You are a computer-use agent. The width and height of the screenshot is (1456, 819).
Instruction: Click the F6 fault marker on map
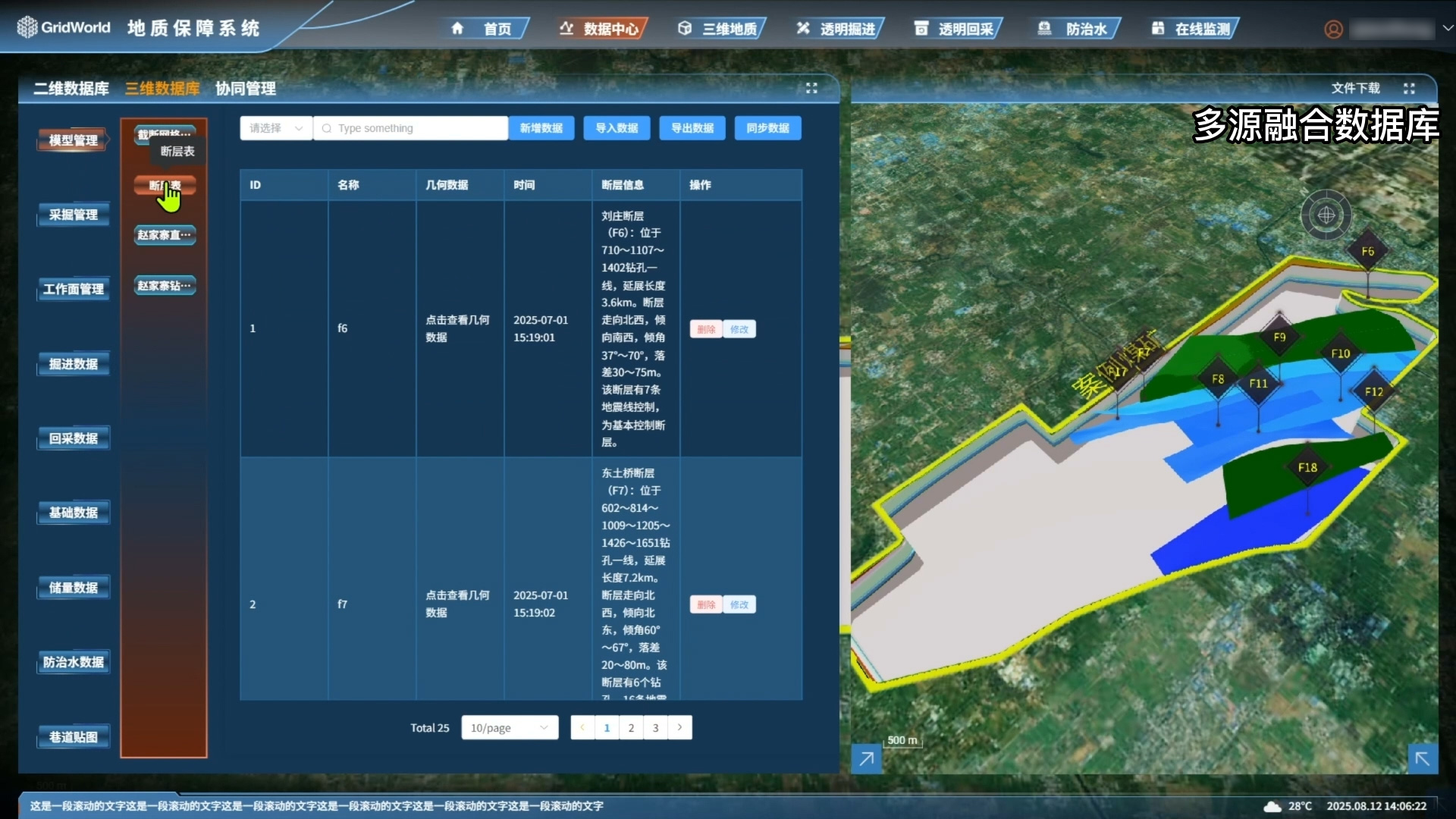point(1367,251)
